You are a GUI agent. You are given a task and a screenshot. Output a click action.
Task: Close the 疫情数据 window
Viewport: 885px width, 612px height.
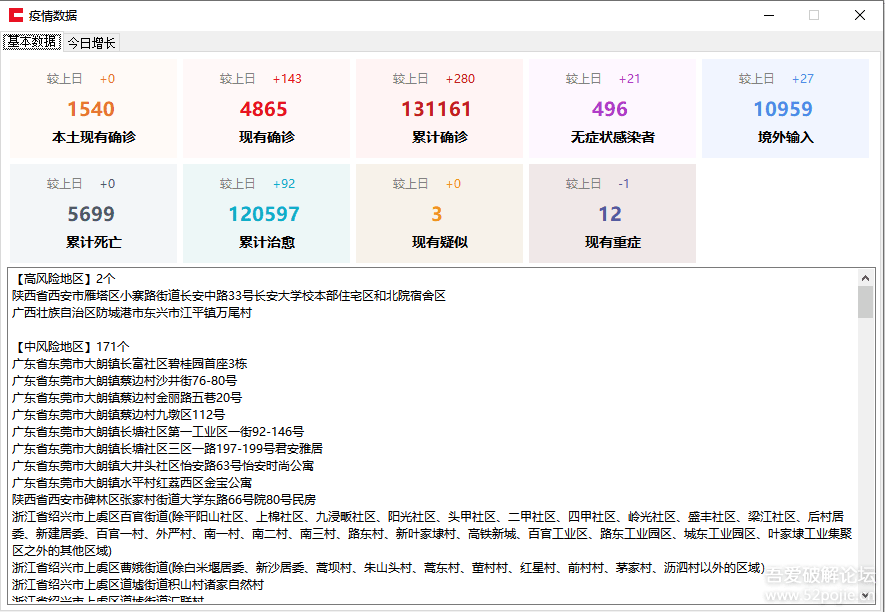pyautogui.click(x=860, y=15)
